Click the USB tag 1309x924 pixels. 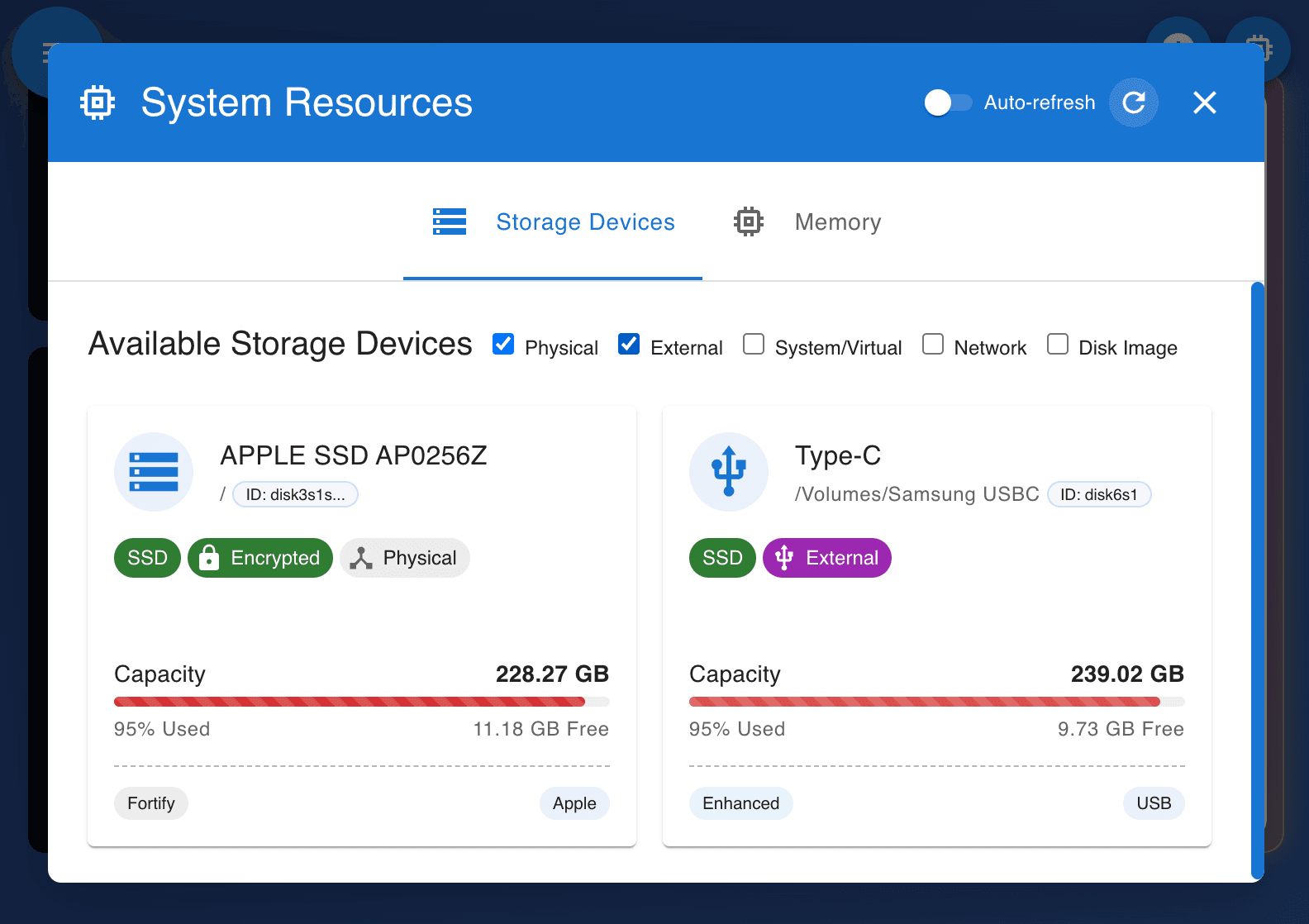point(1154,803)
